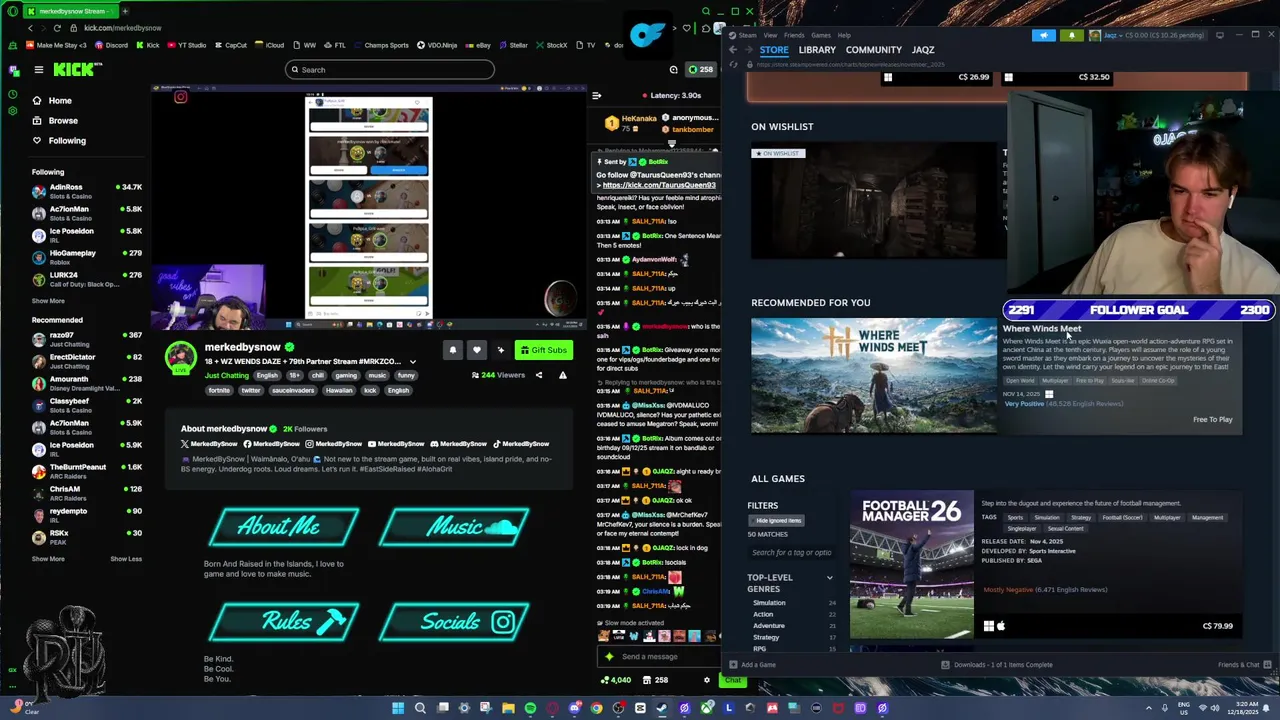Screen dimensions: 1280x720
Task: Select Amouranth in the Recommended list
Action: [86, 383]
